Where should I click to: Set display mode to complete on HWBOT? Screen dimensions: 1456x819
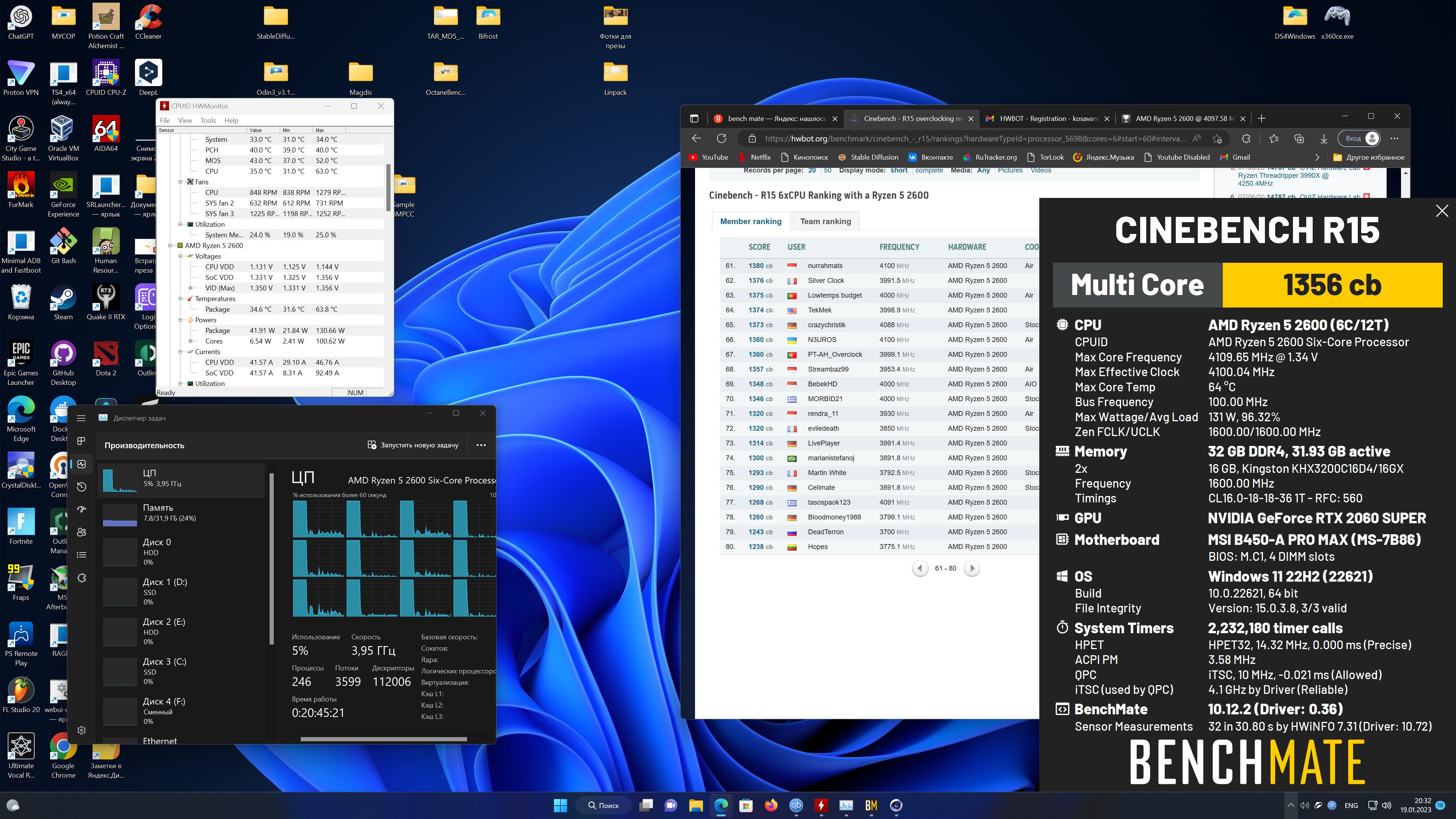point(929,171)
